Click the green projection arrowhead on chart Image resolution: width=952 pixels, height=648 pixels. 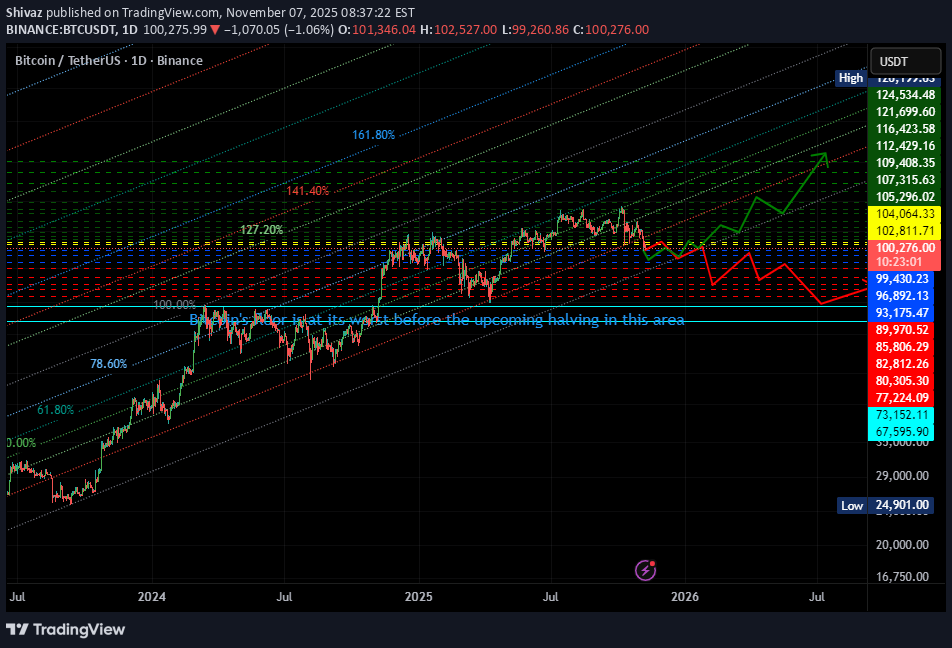pyautogui.click(x=821, y=159)
